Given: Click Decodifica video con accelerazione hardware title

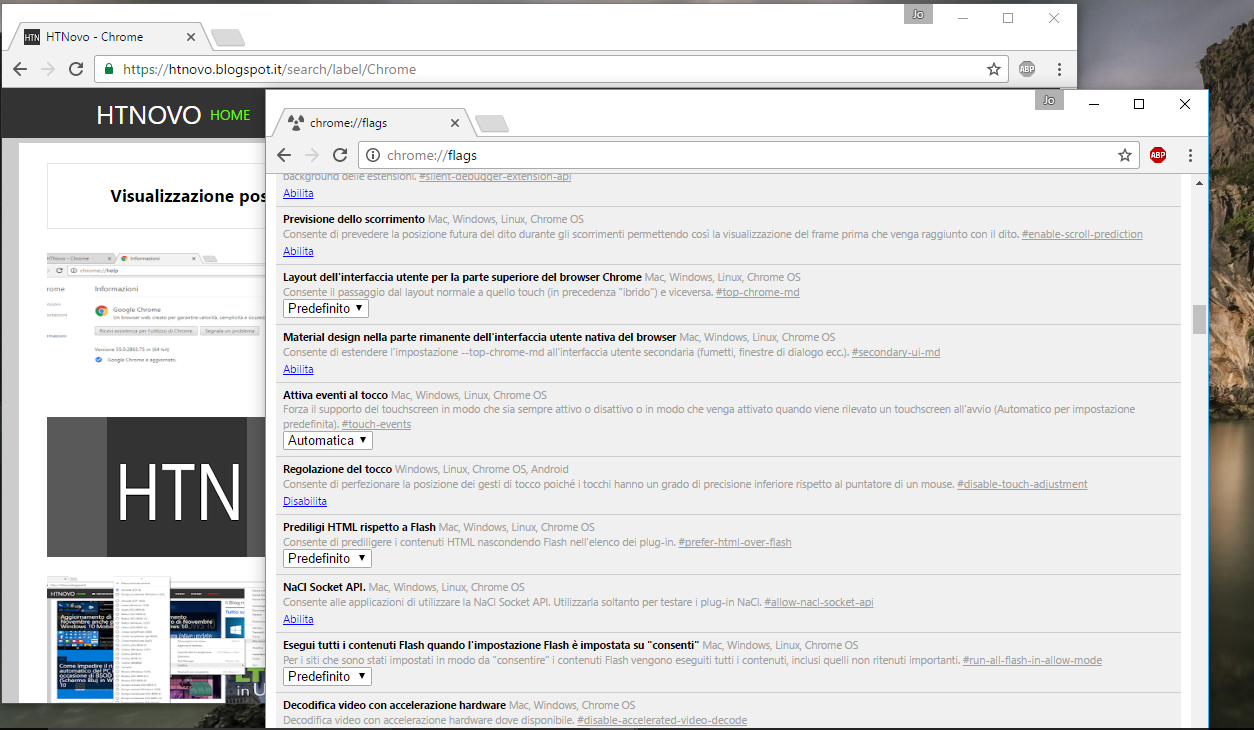Looking at the screenshot, I should [394, 705].
